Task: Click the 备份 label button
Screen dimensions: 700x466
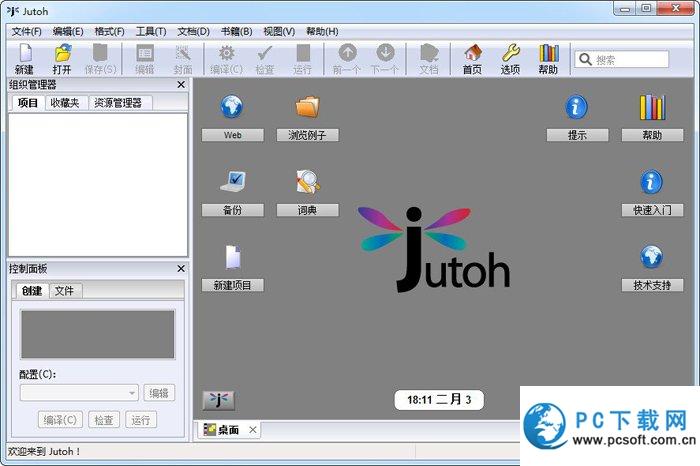Action: (233, 210)
